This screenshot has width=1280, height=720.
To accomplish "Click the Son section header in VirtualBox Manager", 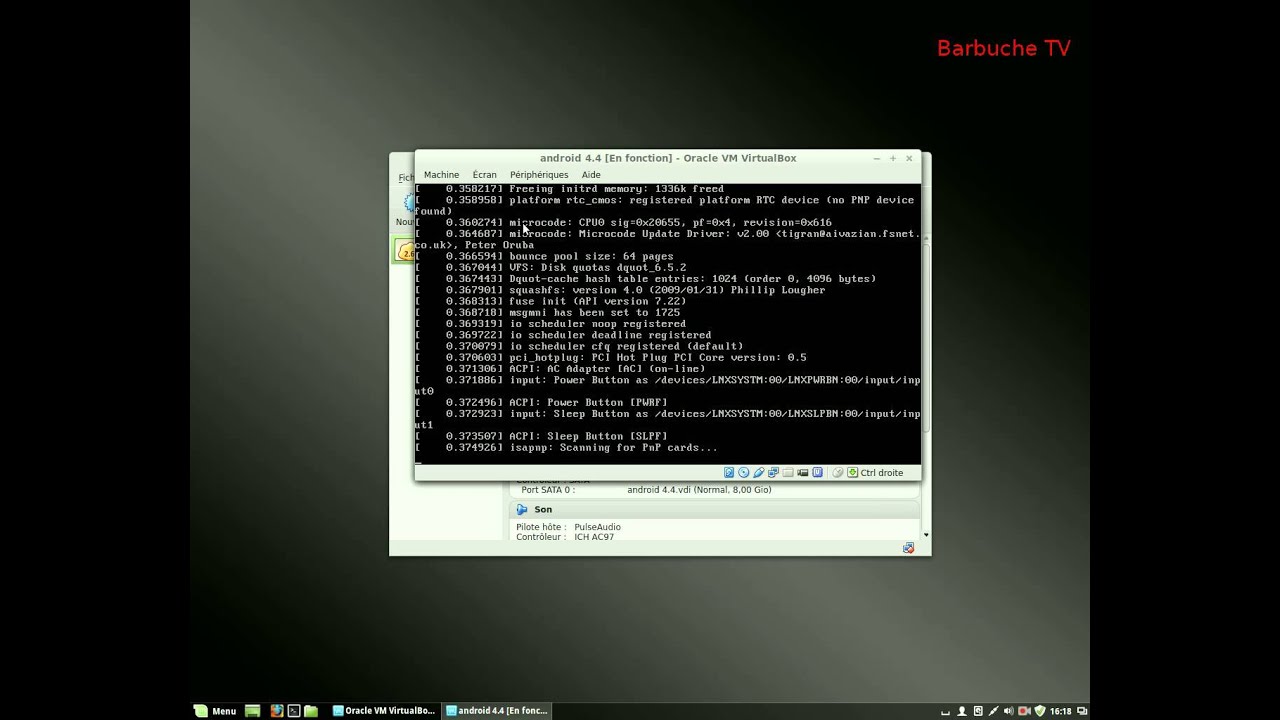I will [714, 509].
